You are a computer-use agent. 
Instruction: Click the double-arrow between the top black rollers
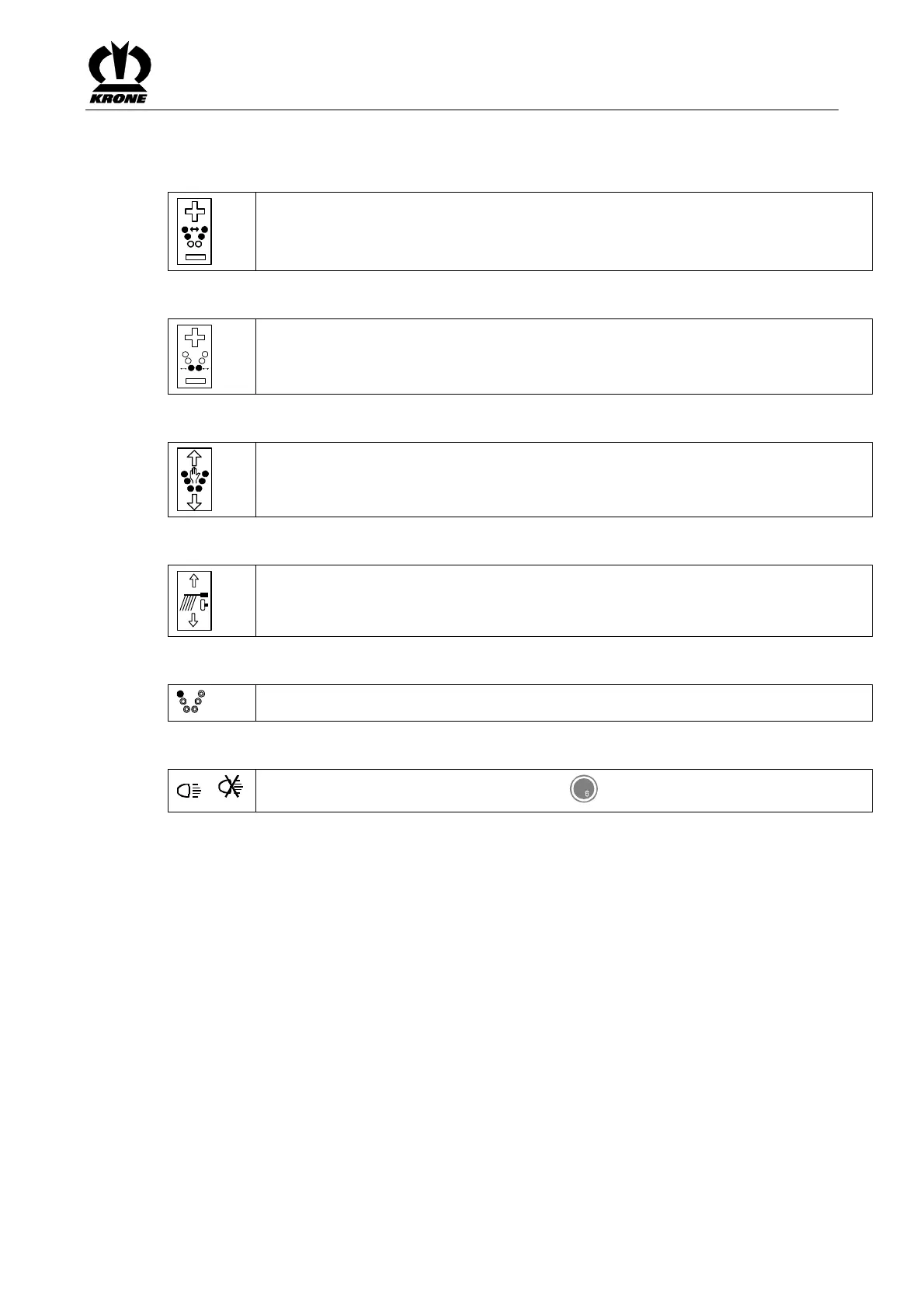[194, 230]
